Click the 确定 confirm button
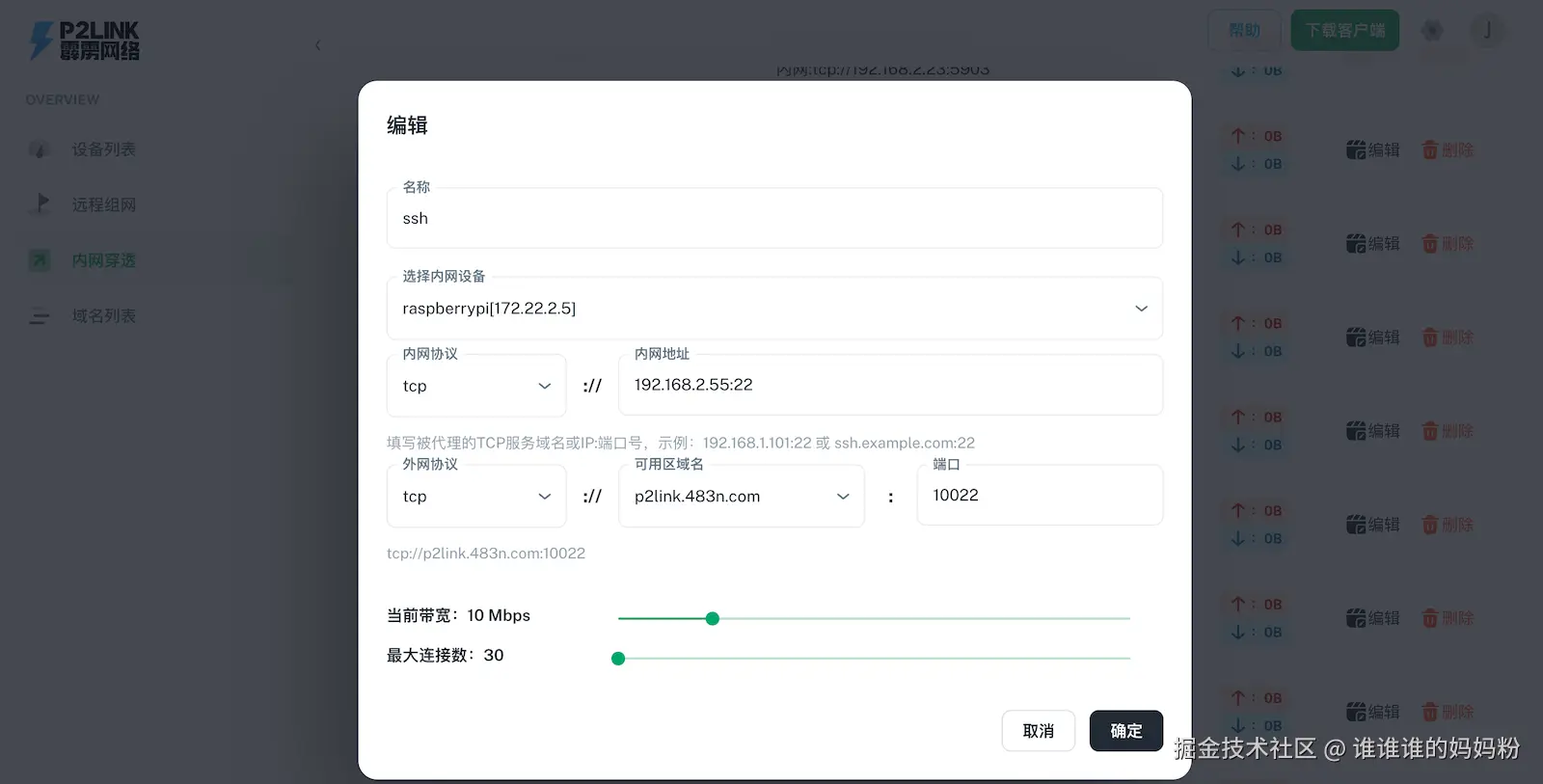 [1125, 731]
